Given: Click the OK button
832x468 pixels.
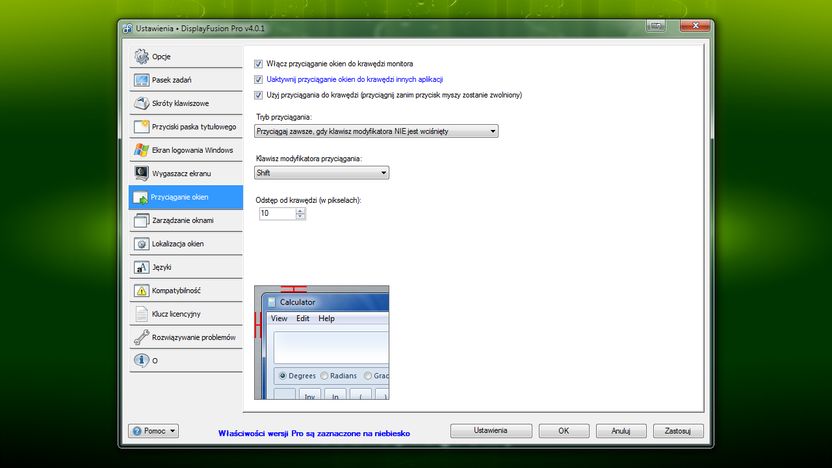Looking at the screenshot, I should [564, 431].
